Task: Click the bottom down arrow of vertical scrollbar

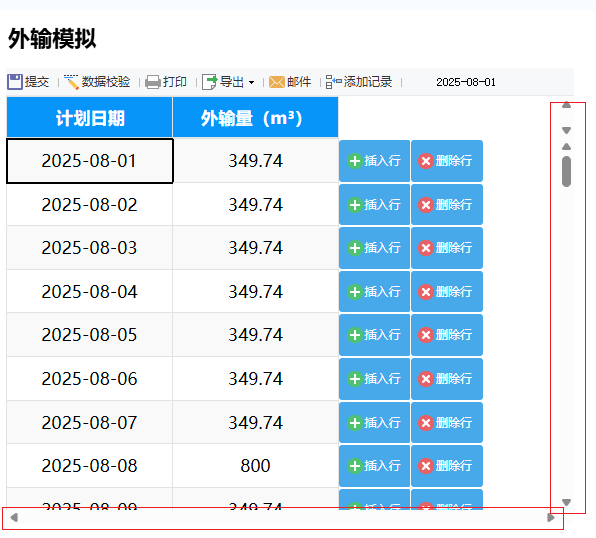Action: pos(566,502)
